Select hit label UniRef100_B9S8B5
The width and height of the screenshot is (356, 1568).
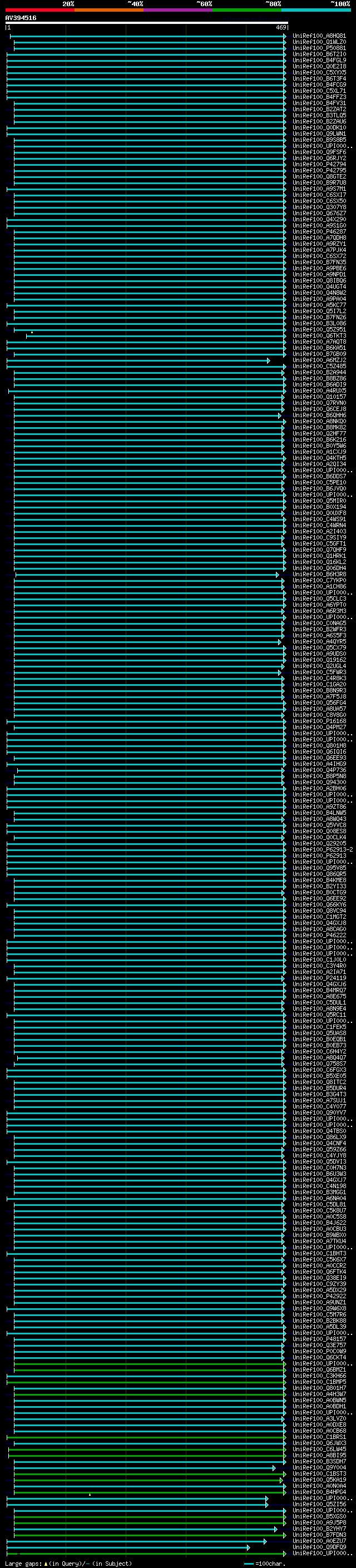(x=319, y=140)
